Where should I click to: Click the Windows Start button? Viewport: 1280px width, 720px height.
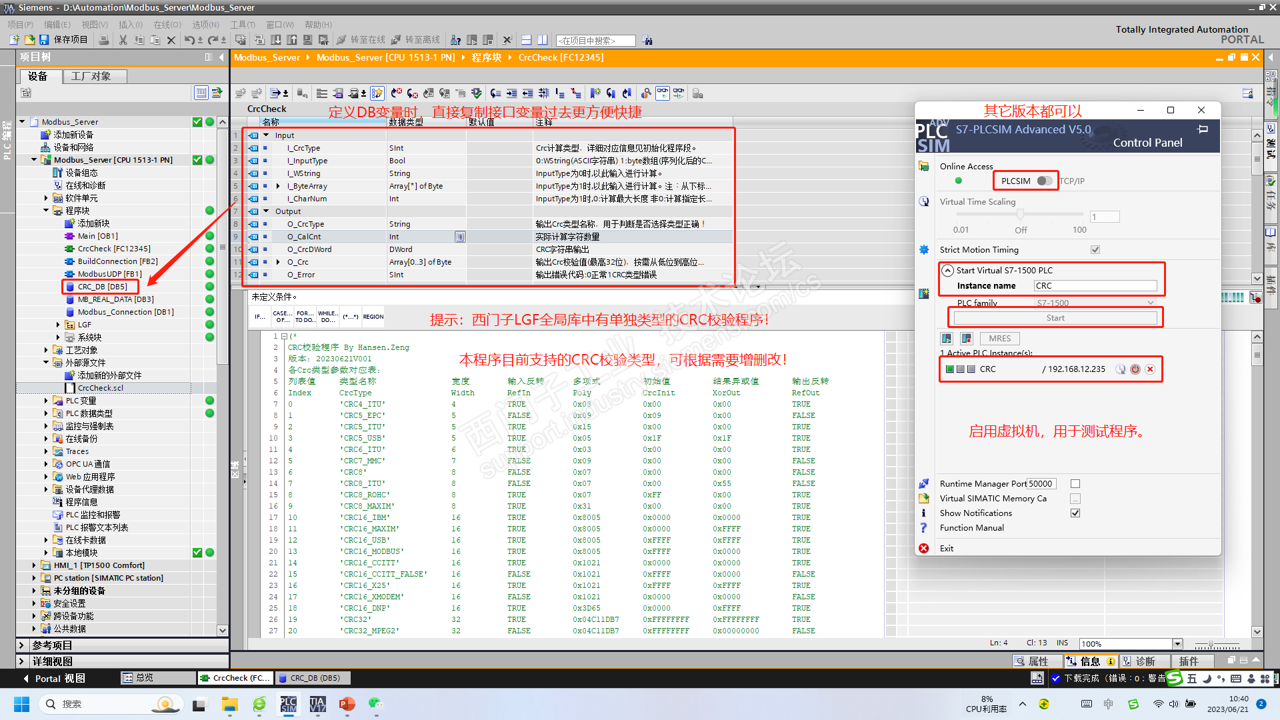pyautogui.click(x=21, y=704)
